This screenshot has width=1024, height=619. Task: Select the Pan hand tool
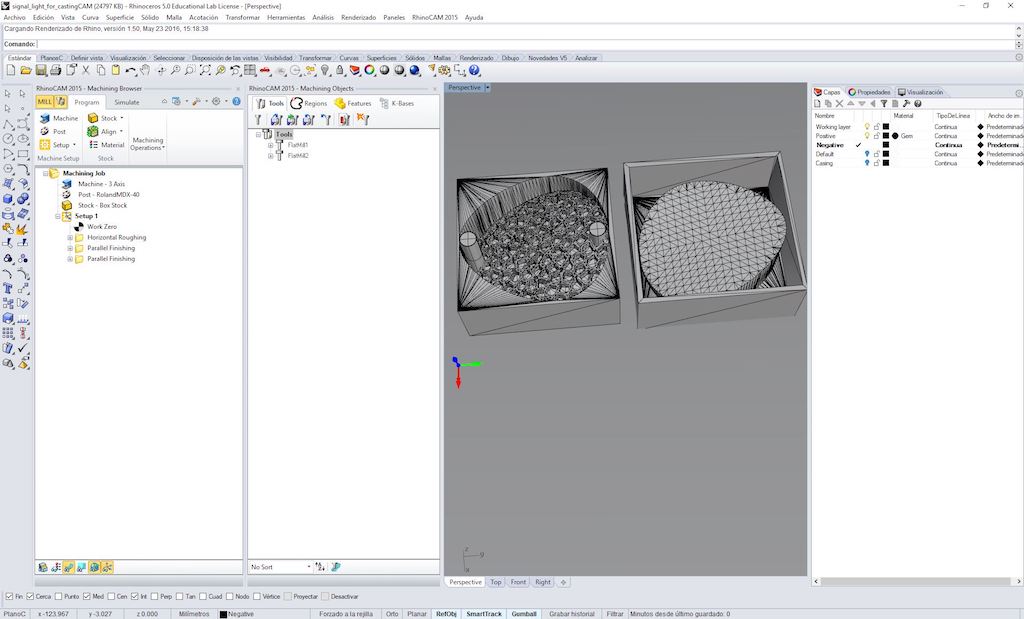coord(145,70)
